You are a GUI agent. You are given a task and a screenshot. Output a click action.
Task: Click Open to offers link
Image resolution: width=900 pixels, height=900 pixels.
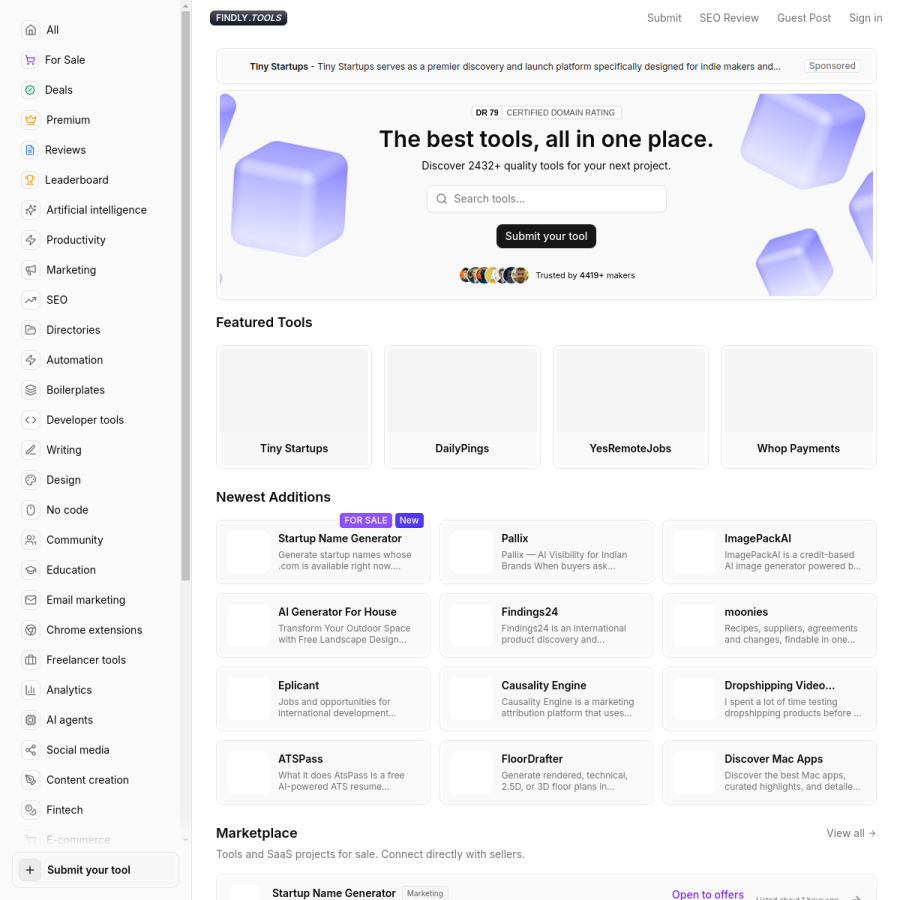pyautogui.click(x=707, y=894)
